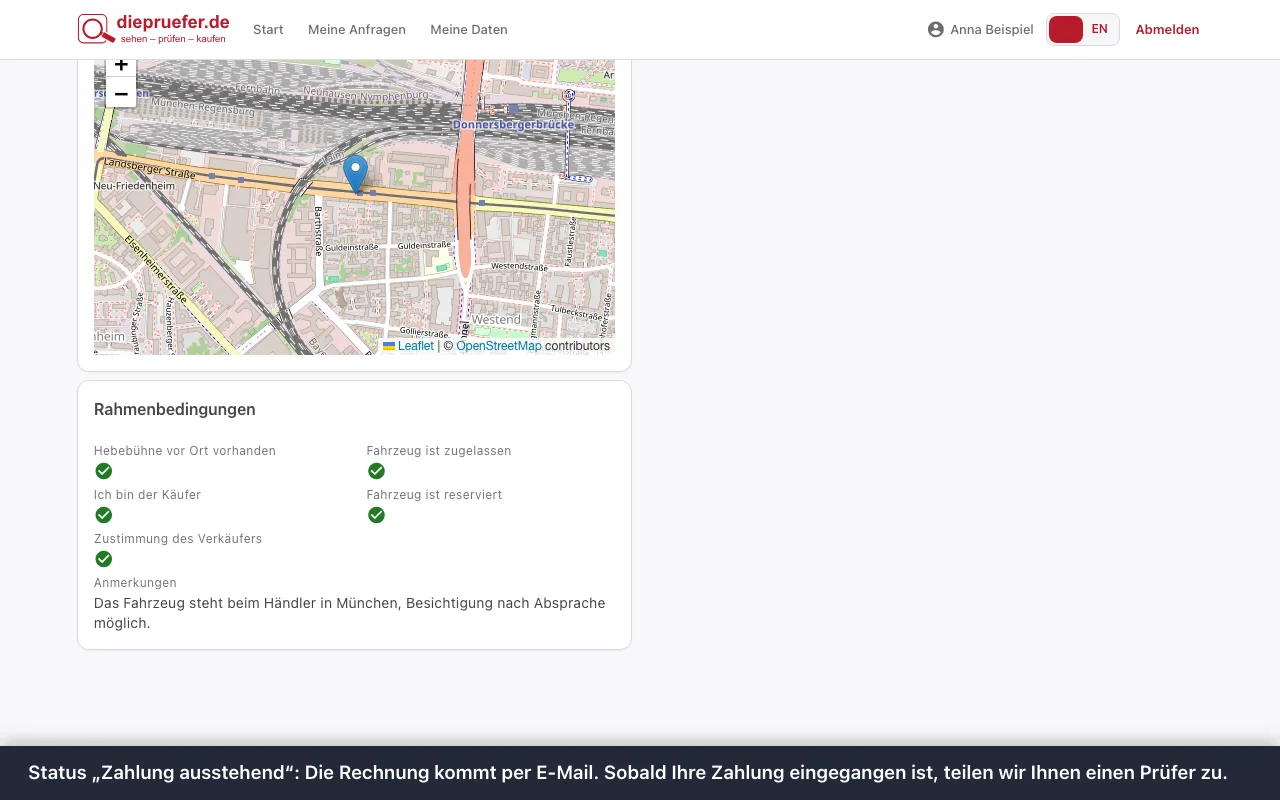Go to Meine Anfragen

357,30
